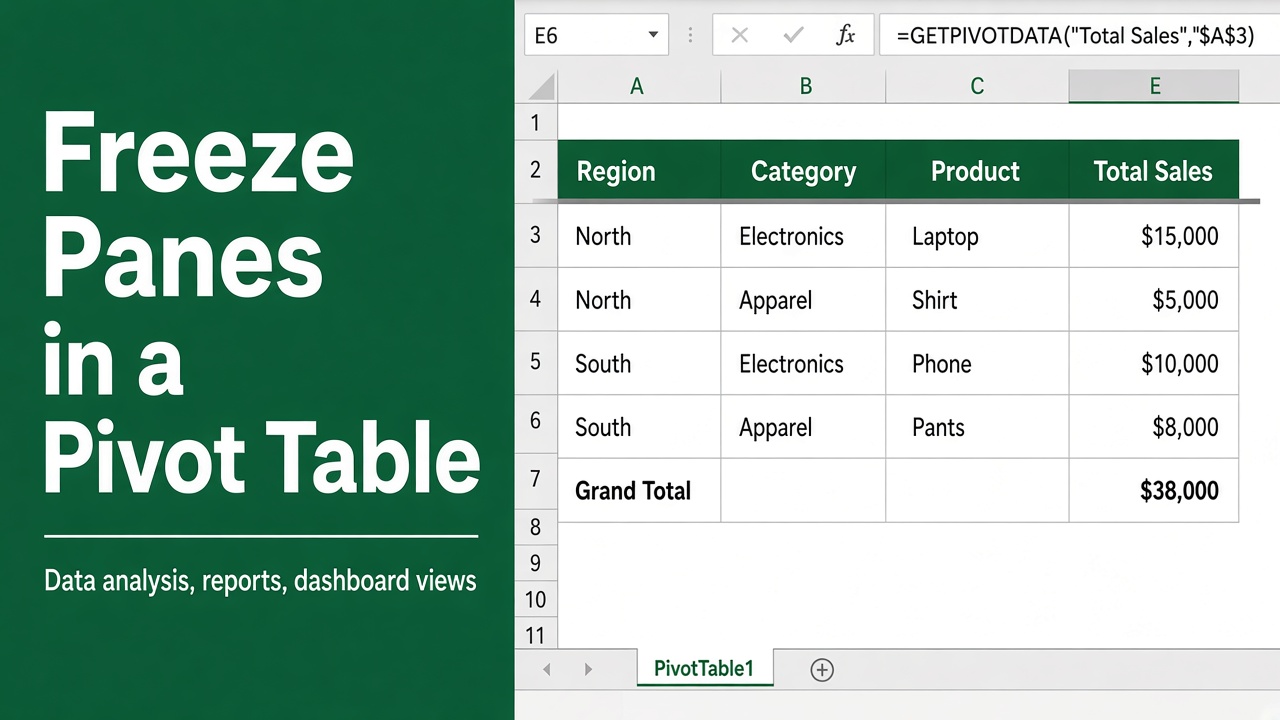Viewport: 1280px width, 720px height.
Task: Click the three-dot handle beside Name Box
Action: [690, 36]
